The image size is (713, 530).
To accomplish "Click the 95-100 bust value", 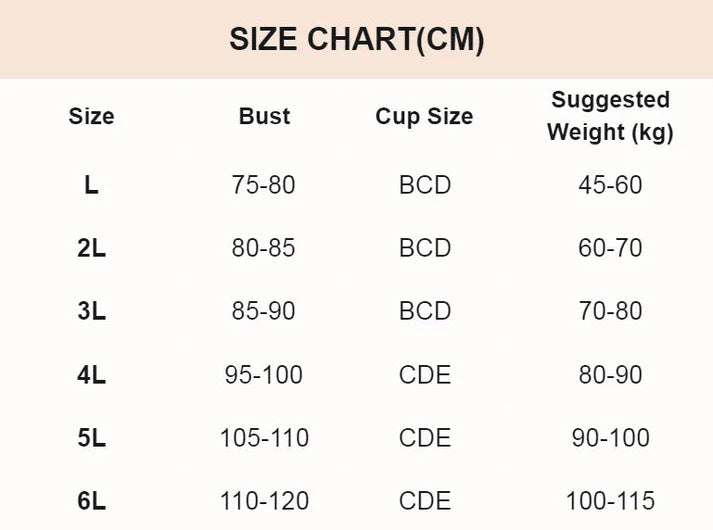I will point(264,375).
